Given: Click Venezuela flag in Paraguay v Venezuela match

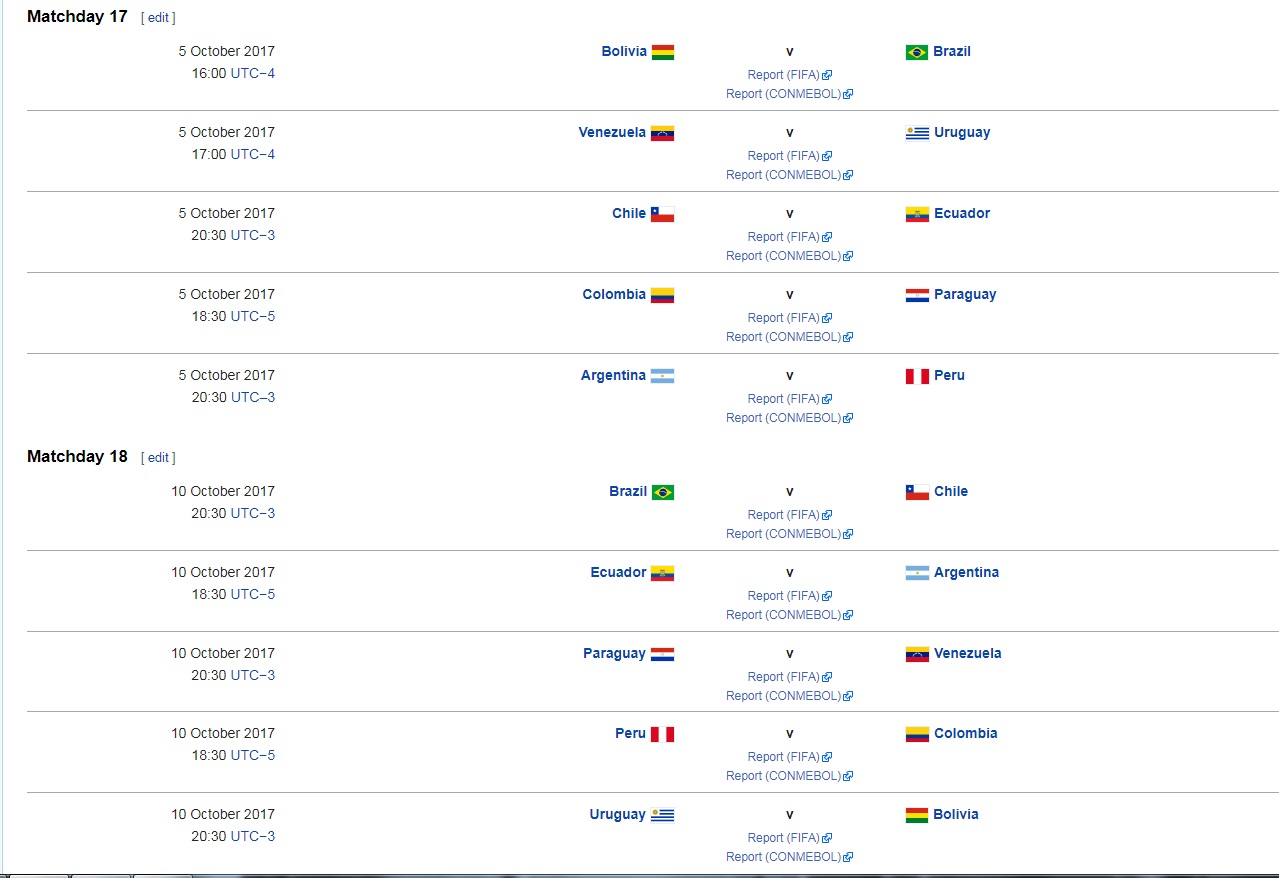Looking at the screenshot, I should click(917, 654).
